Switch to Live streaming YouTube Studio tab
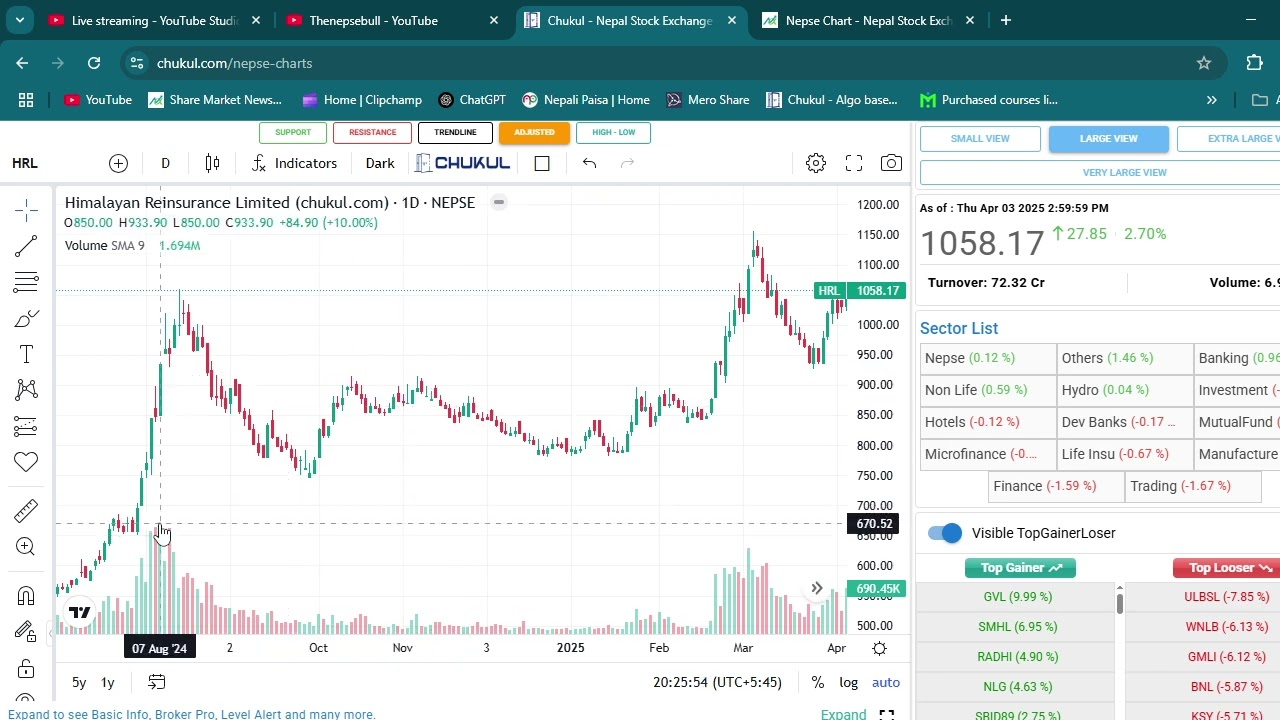Viewport: 1280px width, 720px height. tap(153, 20)
